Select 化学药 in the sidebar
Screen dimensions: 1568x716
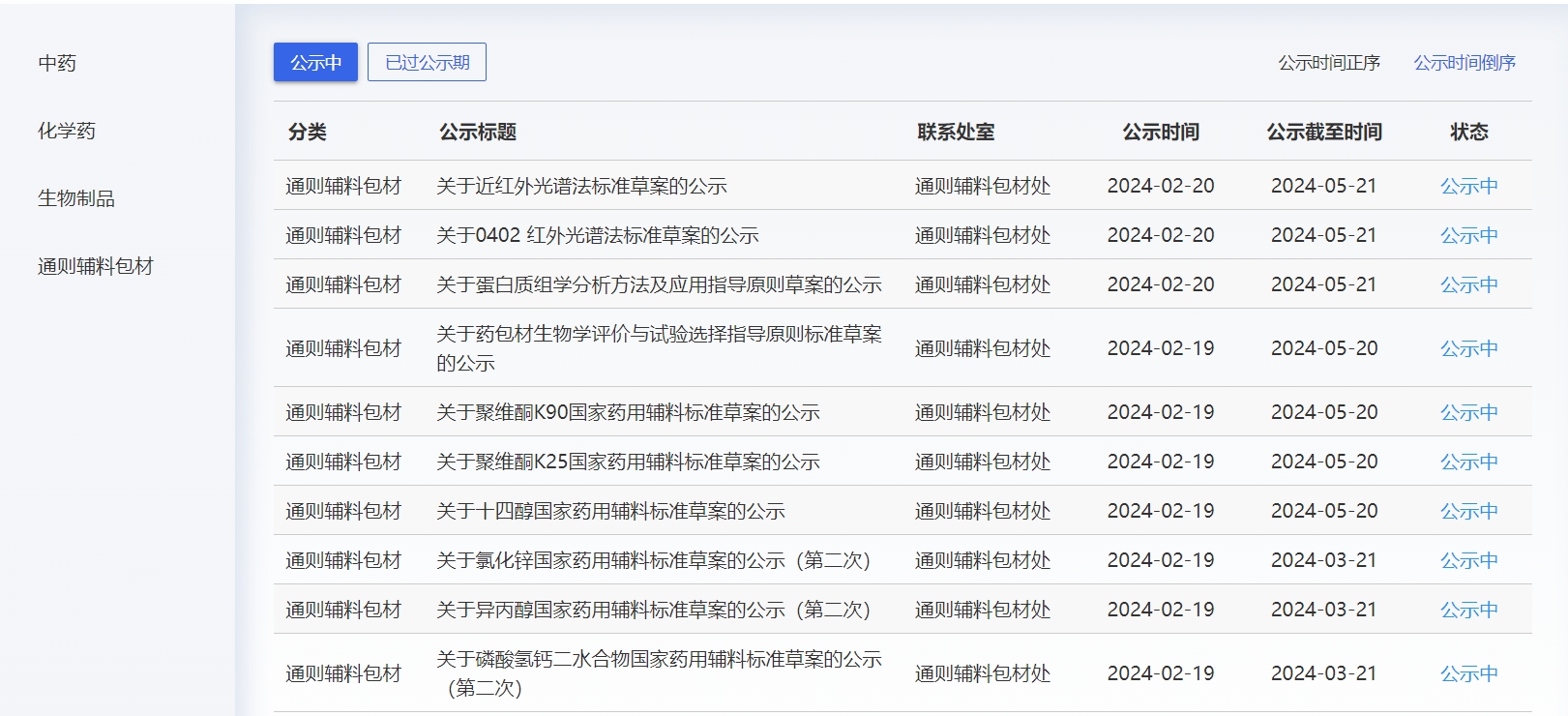click(67, 131)
